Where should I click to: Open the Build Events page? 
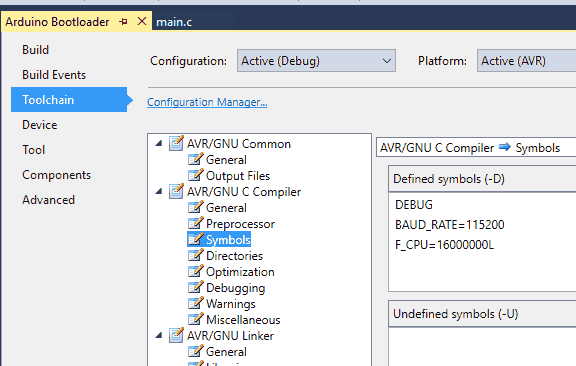pos(54,75)
